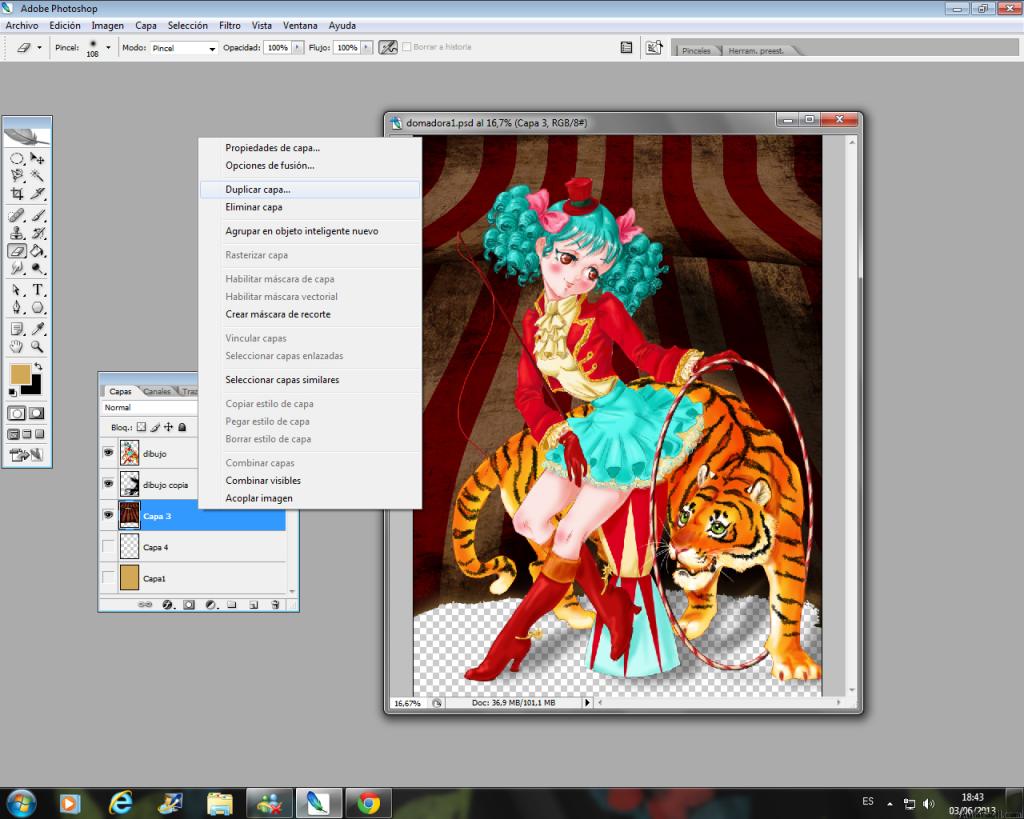Select the History Brush tool

(x=37, y=233)
